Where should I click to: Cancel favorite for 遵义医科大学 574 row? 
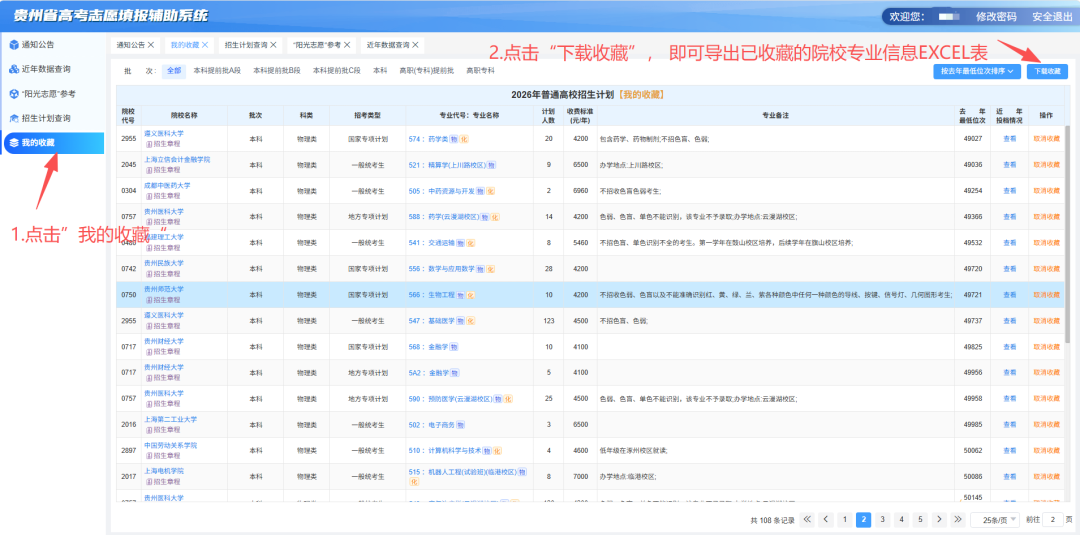coord(1046,139)
